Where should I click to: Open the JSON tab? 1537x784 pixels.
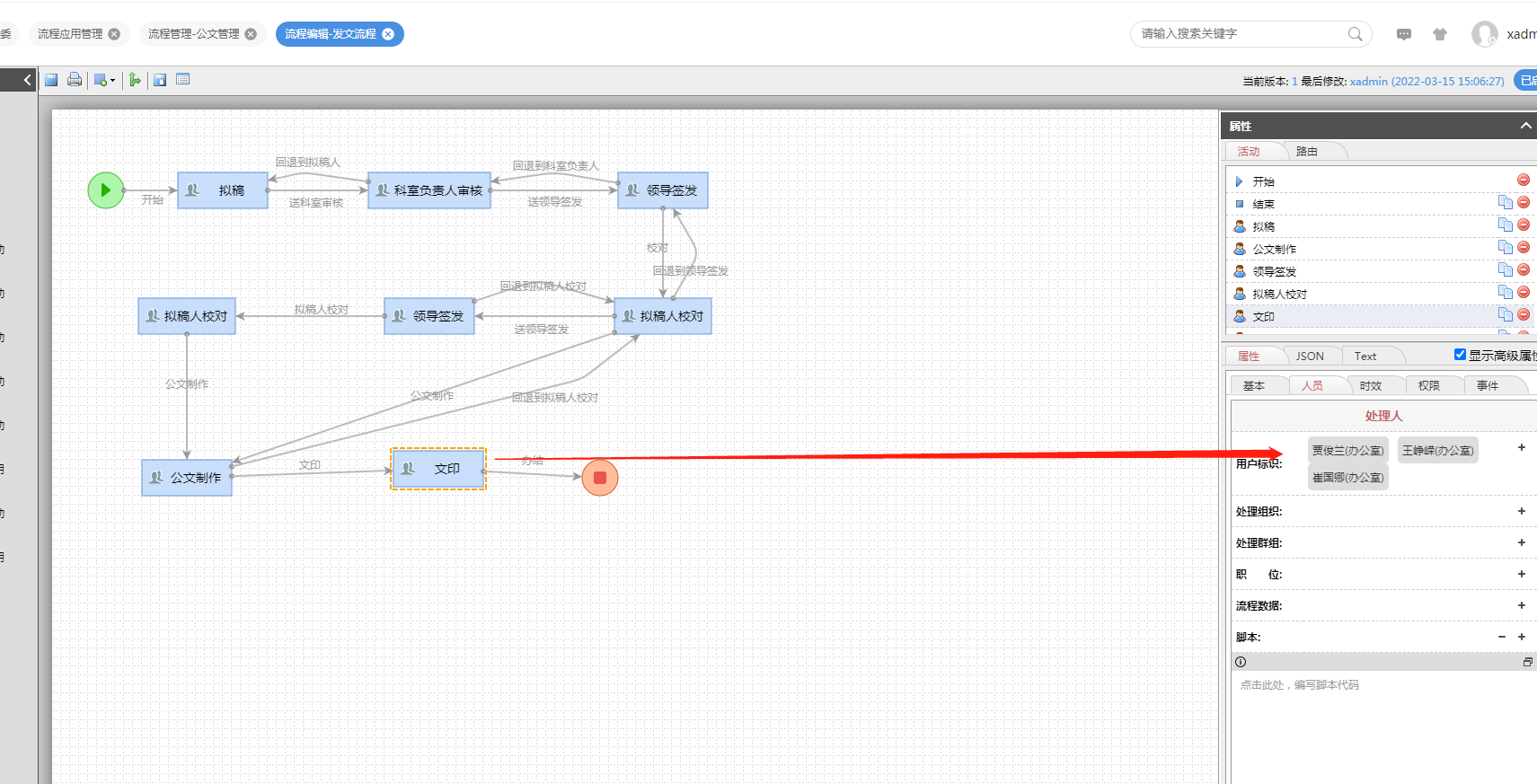[1309, 357]
